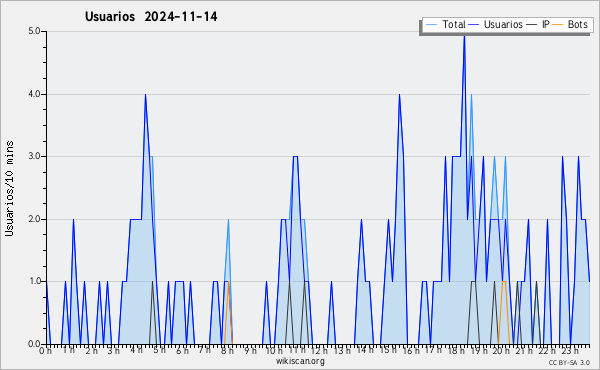The width and height of the screenshot is (600, 370).
Task: Click the 'Usuarios 2024-11-14' chart title
Action: point(151,17)
